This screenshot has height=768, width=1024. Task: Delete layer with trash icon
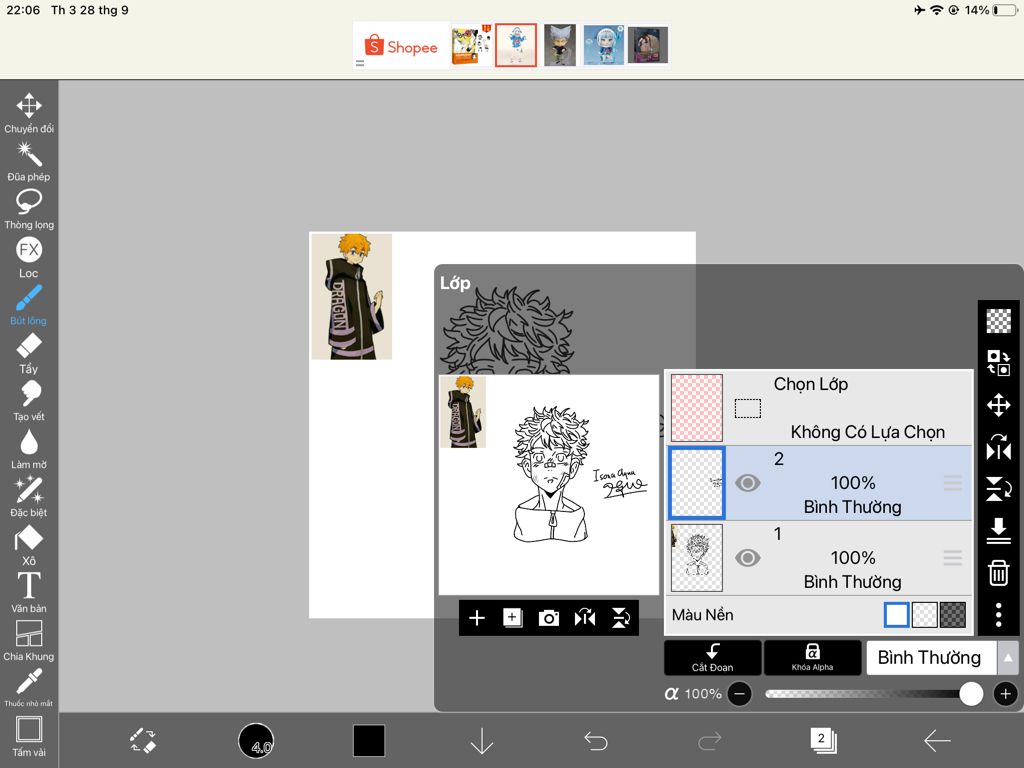coord(999,573)
